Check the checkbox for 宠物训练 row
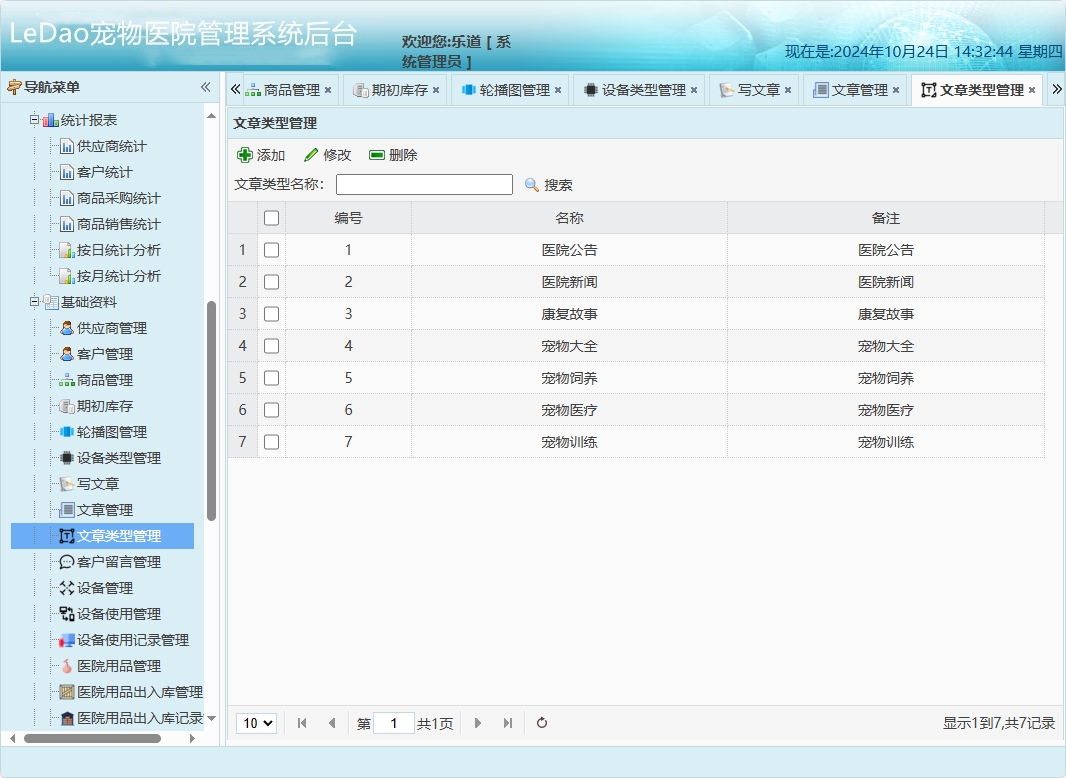Screen dimensions: 1066x778 pos(271,441)
